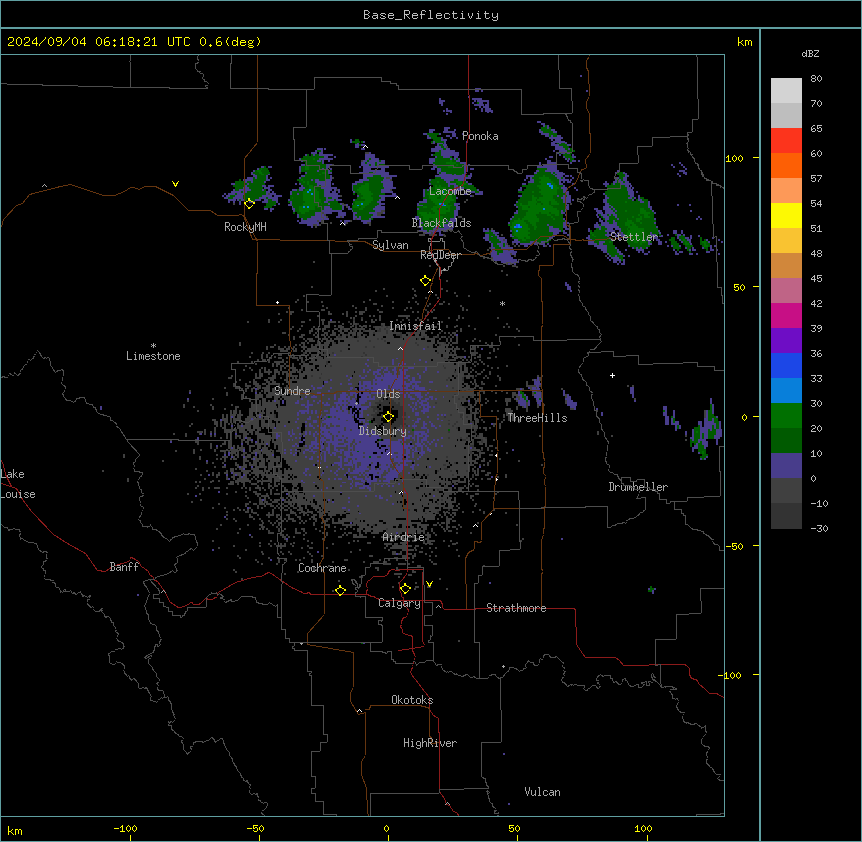Click the Stettler label
Image resolution: width=862 pixels, height=842 pixels.
(x=634, y=237)
